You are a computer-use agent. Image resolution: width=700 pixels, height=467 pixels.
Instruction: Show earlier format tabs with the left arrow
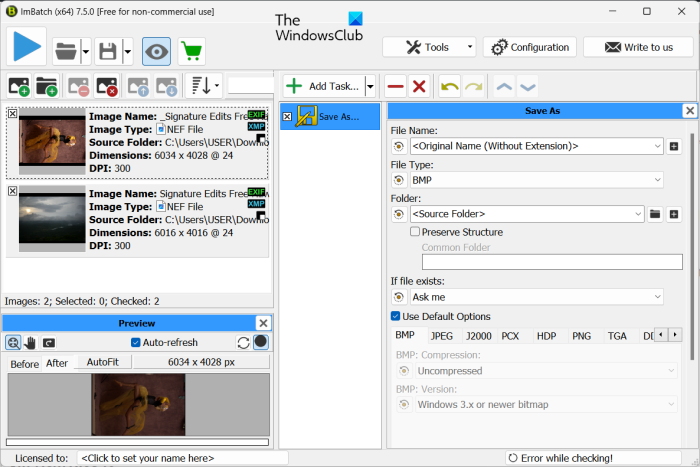pyautogui.click(x=661, y=334)
